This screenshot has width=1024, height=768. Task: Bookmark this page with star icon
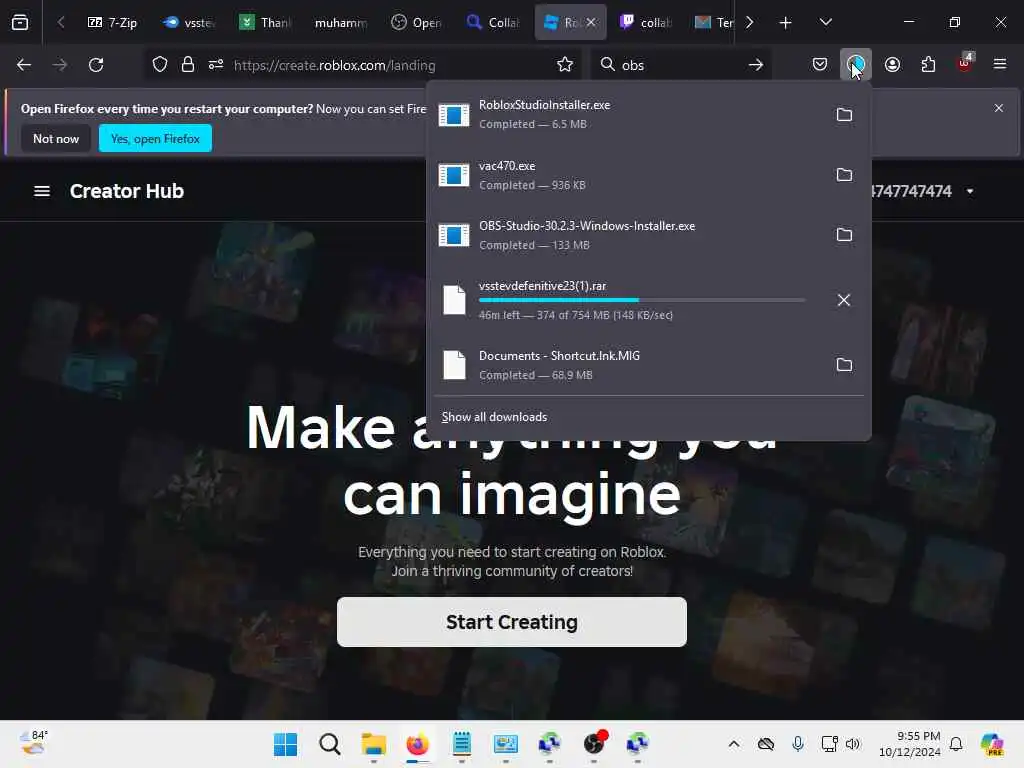point(565,65)
